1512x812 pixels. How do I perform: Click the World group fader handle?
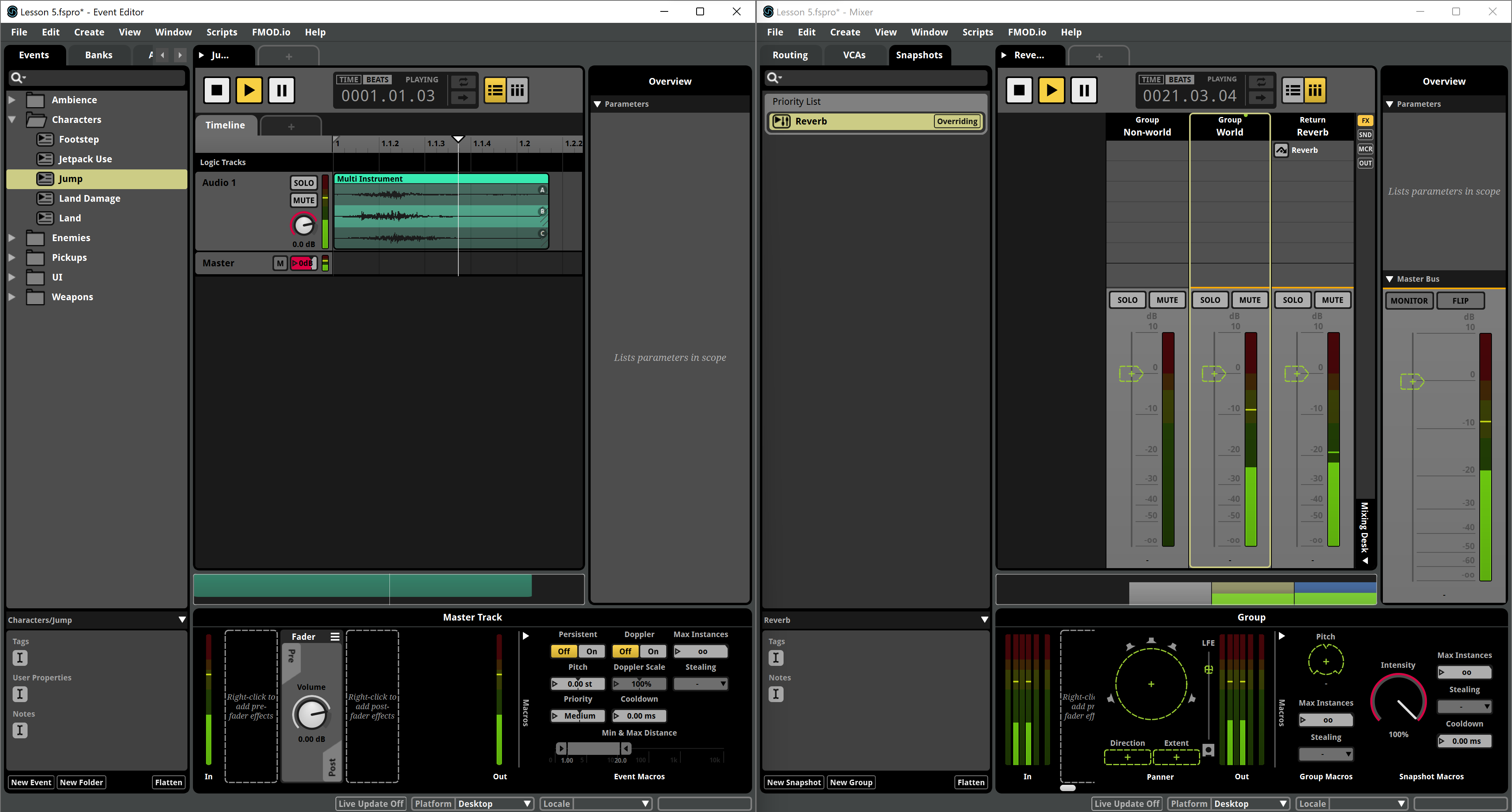pyautogui.click(x=1213, y=373)
